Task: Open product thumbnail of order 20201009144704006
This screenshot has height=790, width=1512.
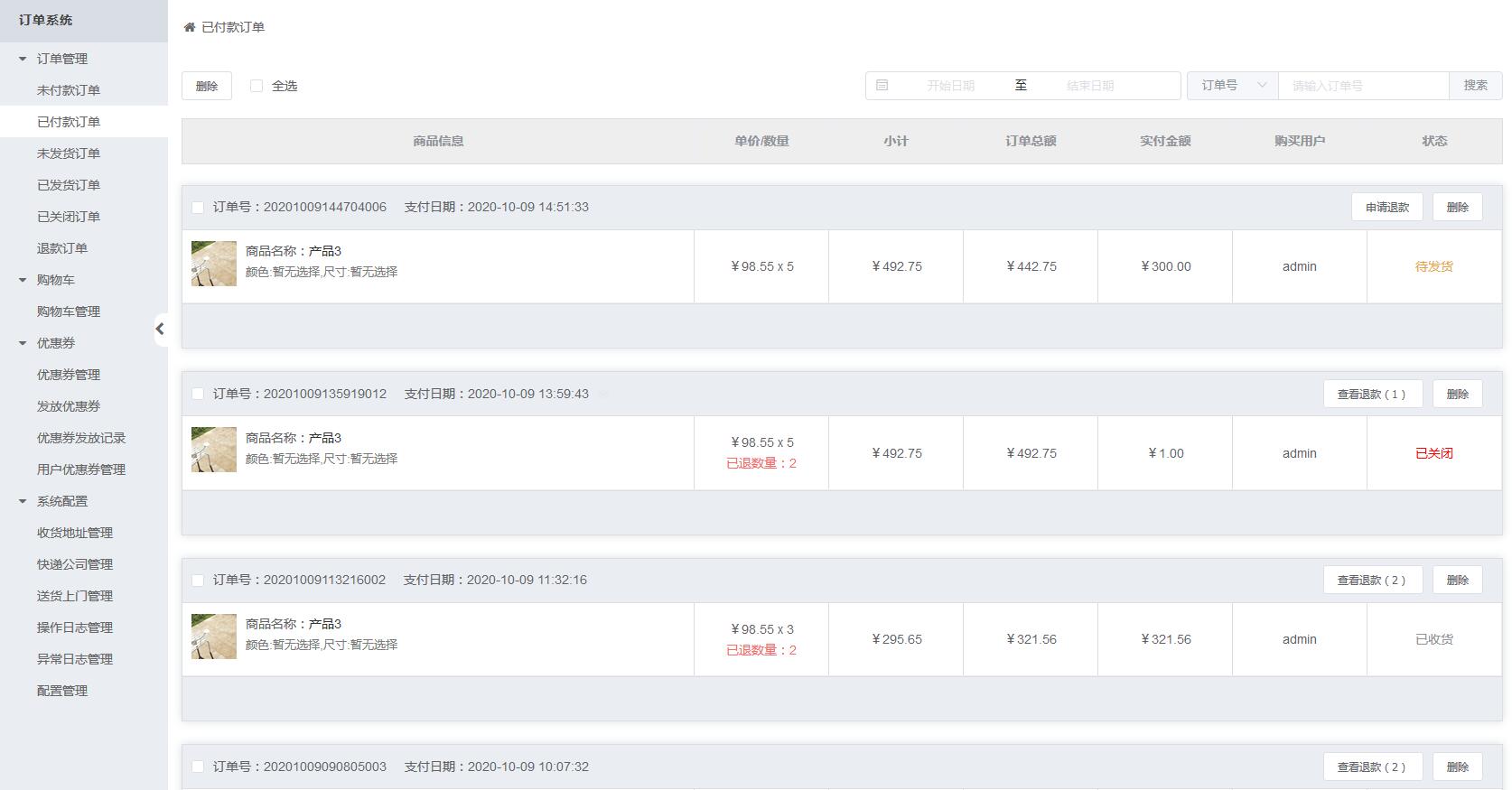Action: pyautogui.click(x=214, y=263)
